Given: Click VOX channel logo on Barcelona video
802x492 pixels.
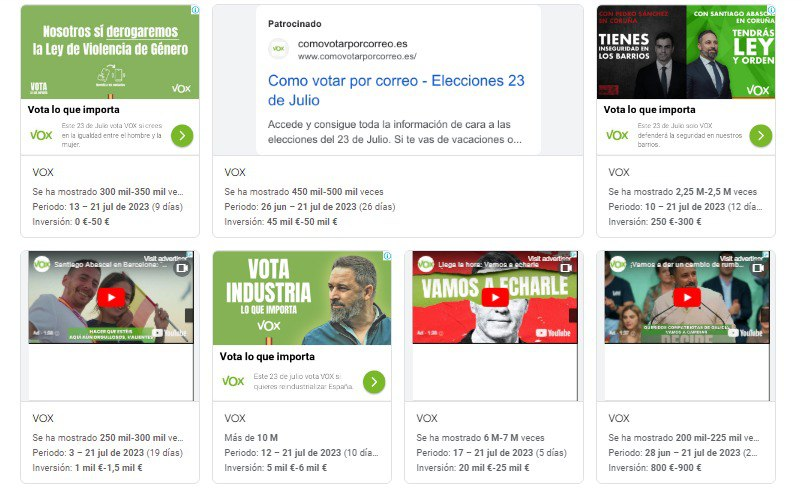Looking at the screenshot, I should pos(41,264).
